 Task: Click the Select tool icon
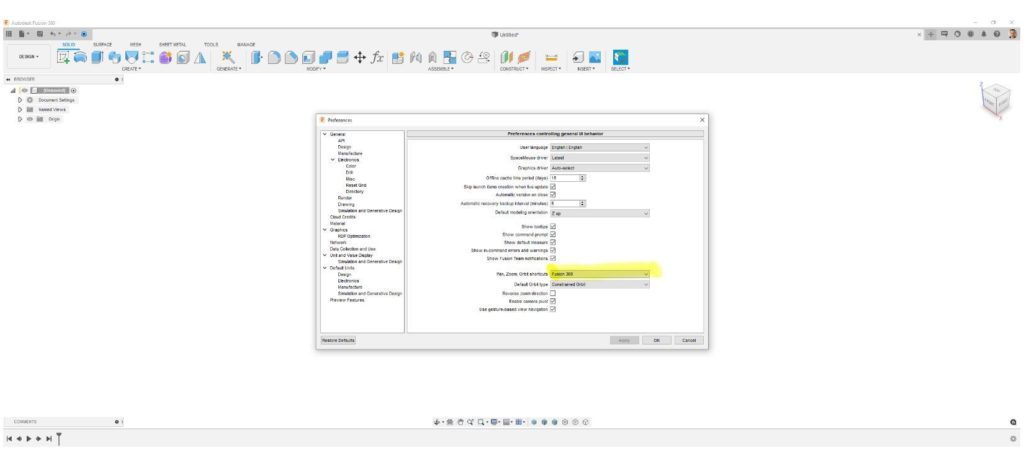coord(620,57)
